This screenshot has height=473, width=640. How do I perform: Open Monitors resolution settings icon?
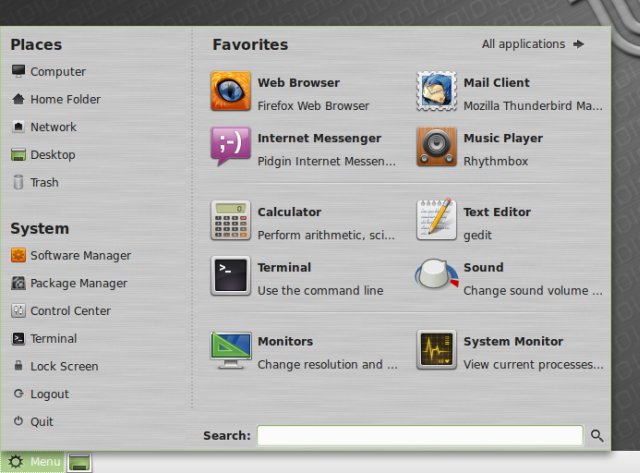tap(230, 350)
